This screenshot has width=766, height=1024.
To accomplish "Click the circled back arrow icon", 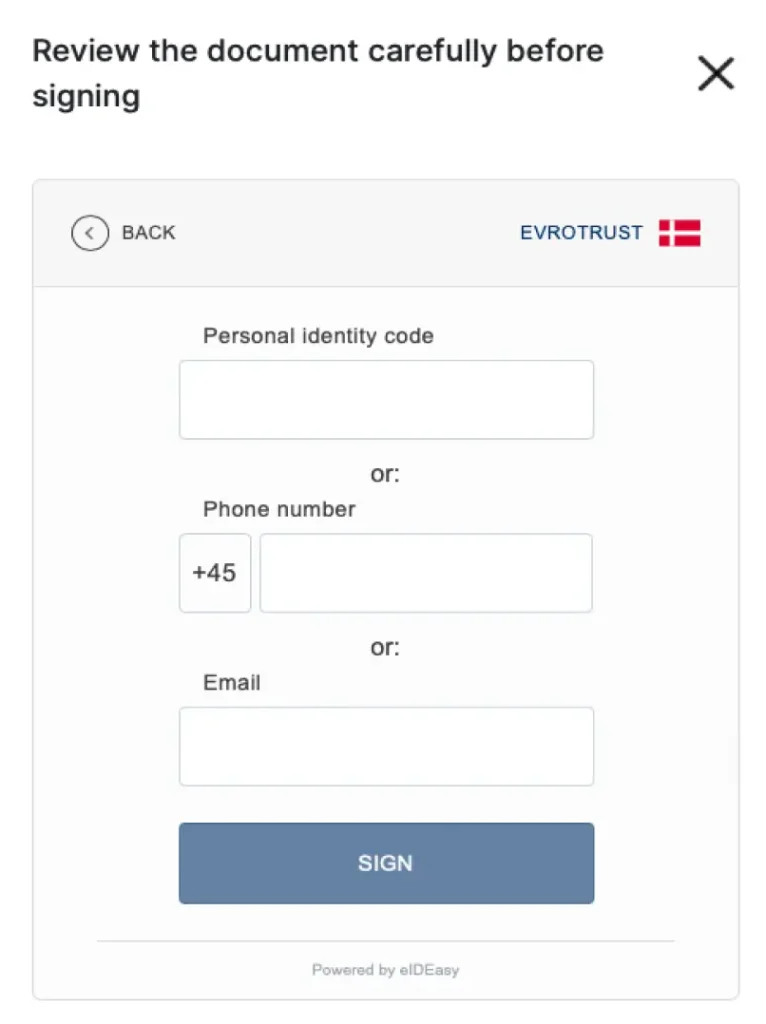I will 90,233.
